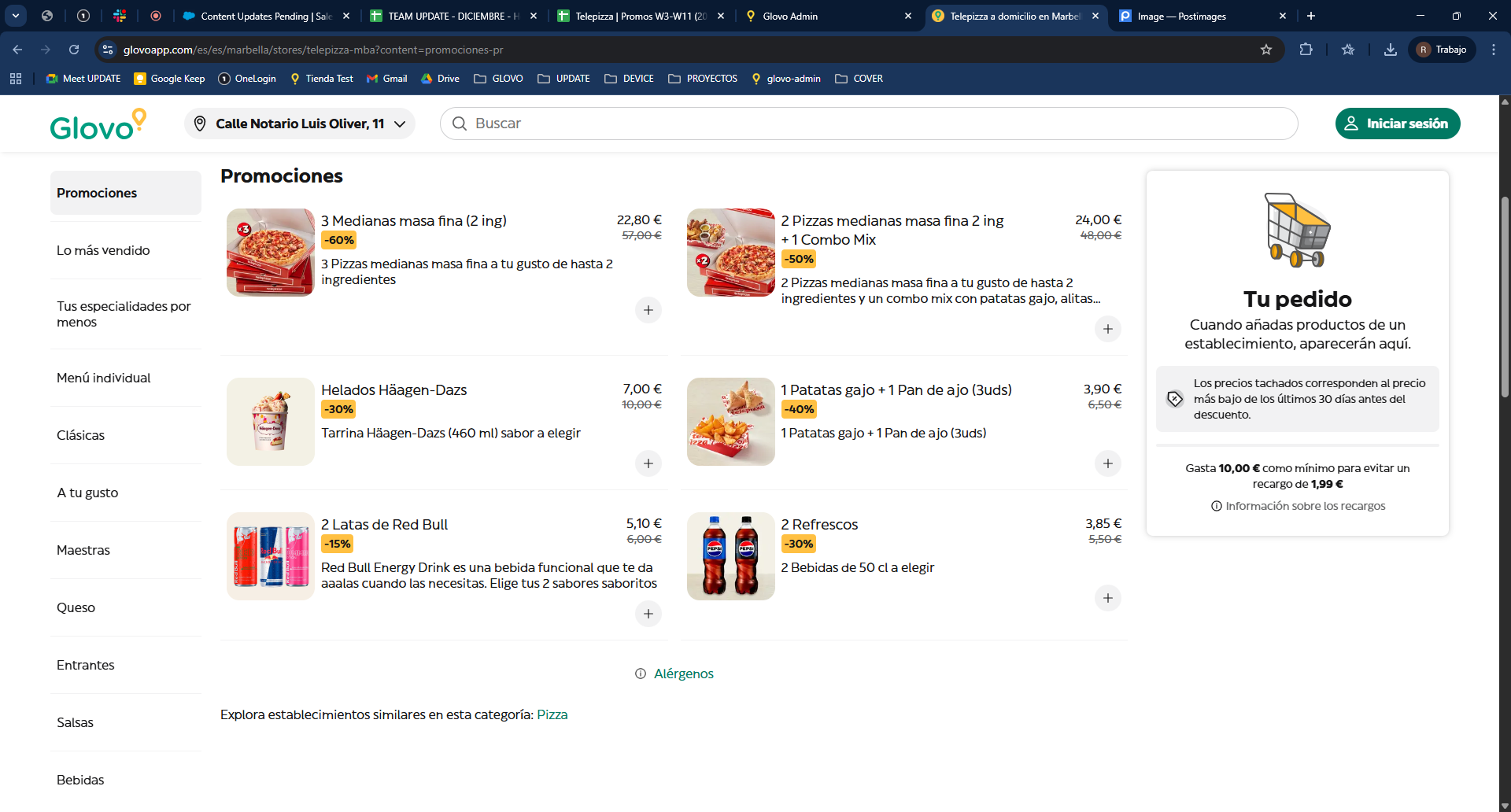Viewport: 1511px width, 812px height.
Task: Open the PROYECTOS bookmarks folder
Action: pyautogui.click(x=703, y=79)
